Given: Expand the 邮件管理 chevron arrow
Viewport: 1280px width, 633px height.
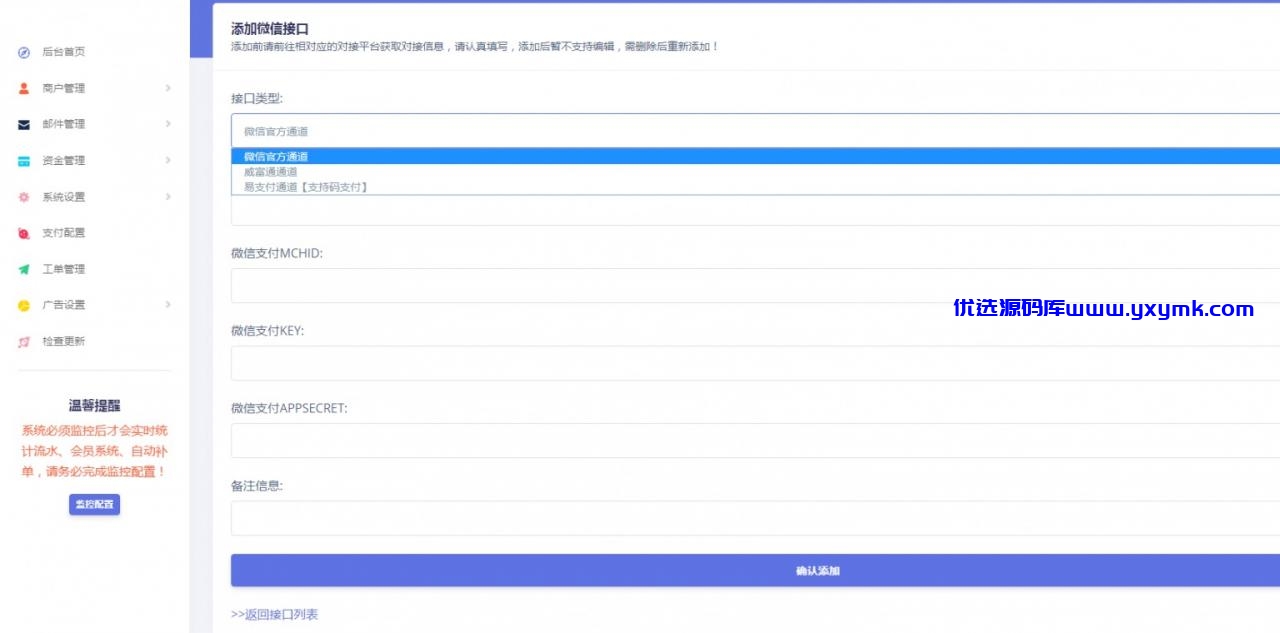Looking at the screenshot, I should (168, 124).
